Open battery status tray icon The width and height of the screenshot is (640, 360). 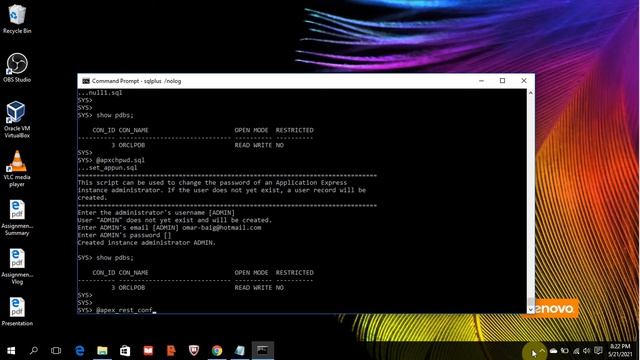point(565,351)
